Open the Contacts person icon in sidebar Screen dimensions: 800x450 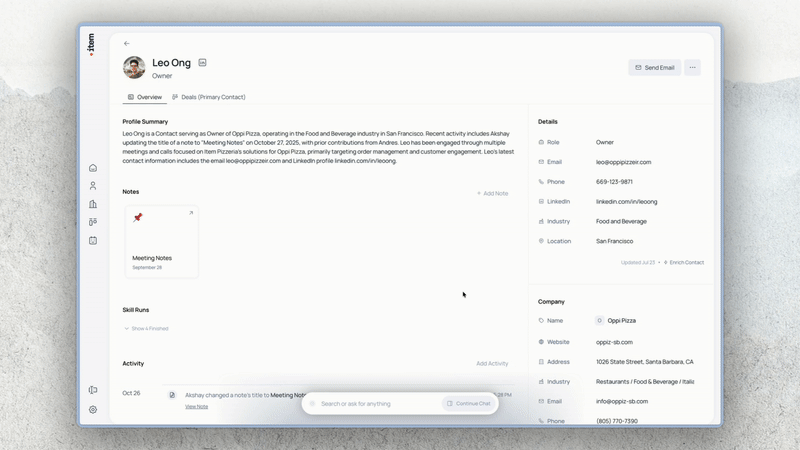[x=93, y=186]
